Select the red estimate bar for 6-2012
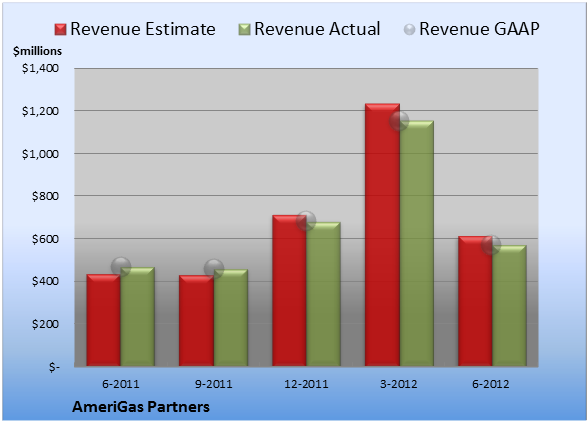This screenshot has width=588, height=422. tap(475, 301)
